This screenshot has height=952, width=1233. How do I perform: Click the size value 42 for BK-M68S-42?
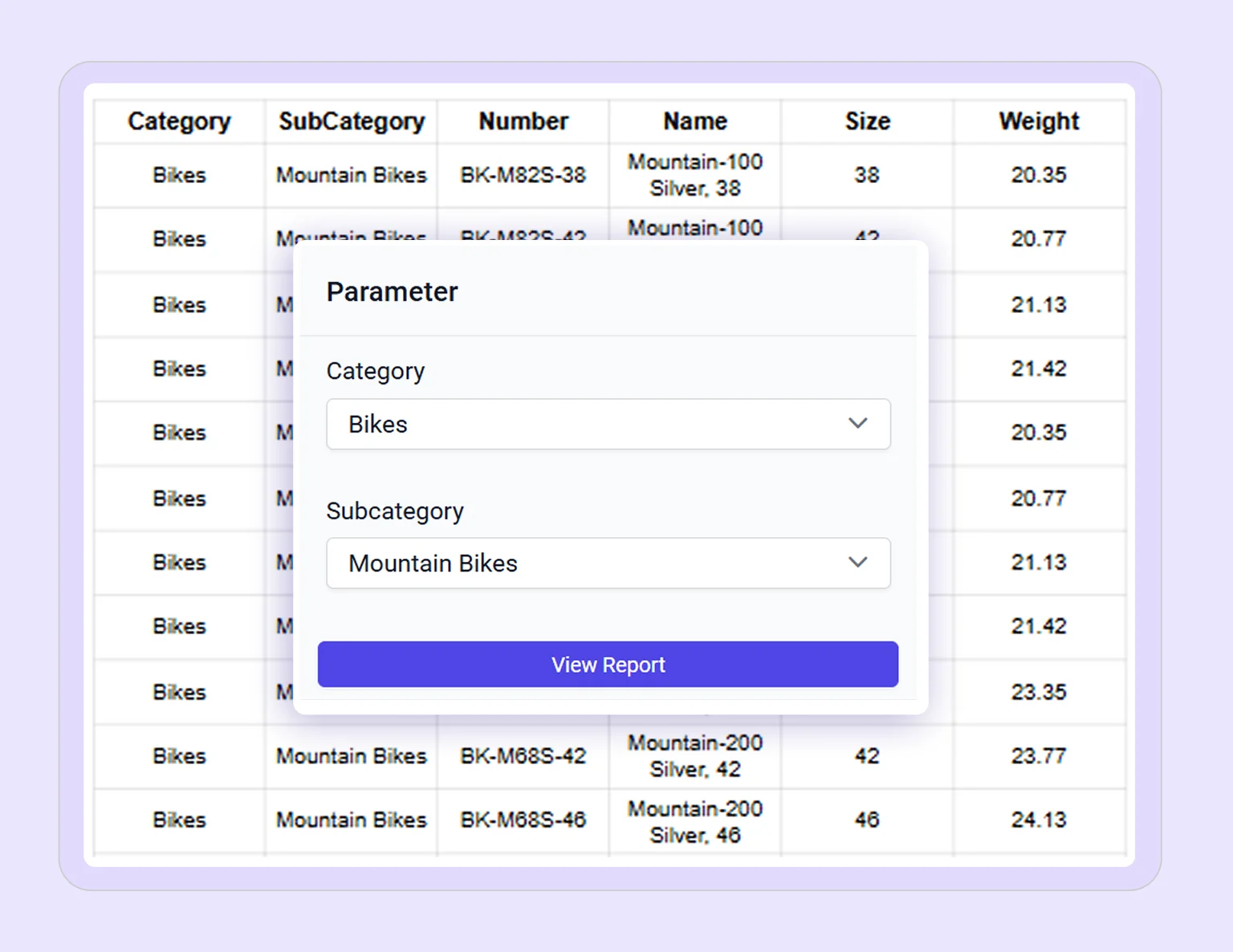click(867, 755)
